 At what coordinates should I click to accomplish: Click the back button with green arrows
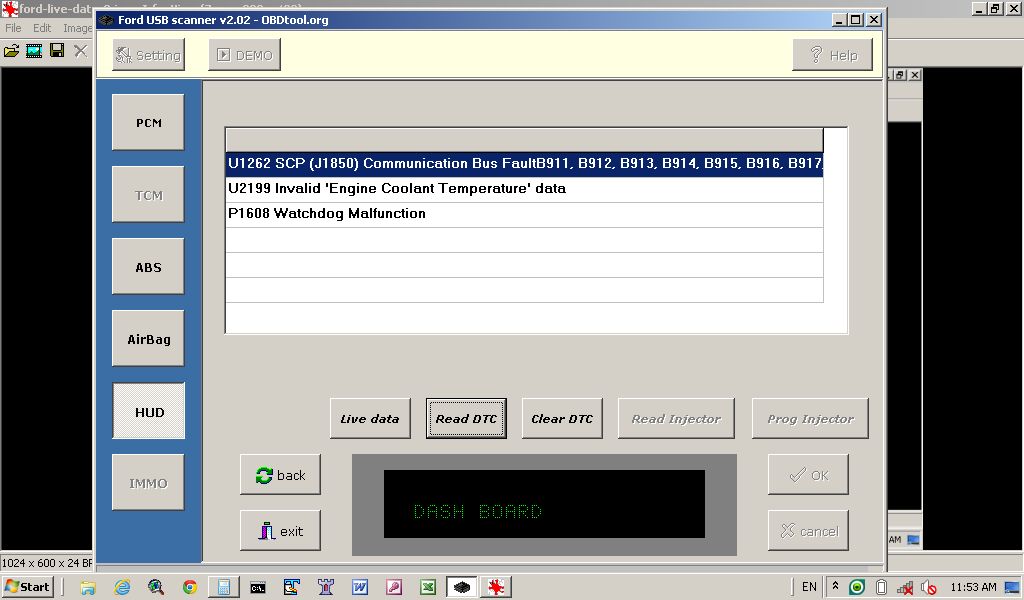point(280,475)
